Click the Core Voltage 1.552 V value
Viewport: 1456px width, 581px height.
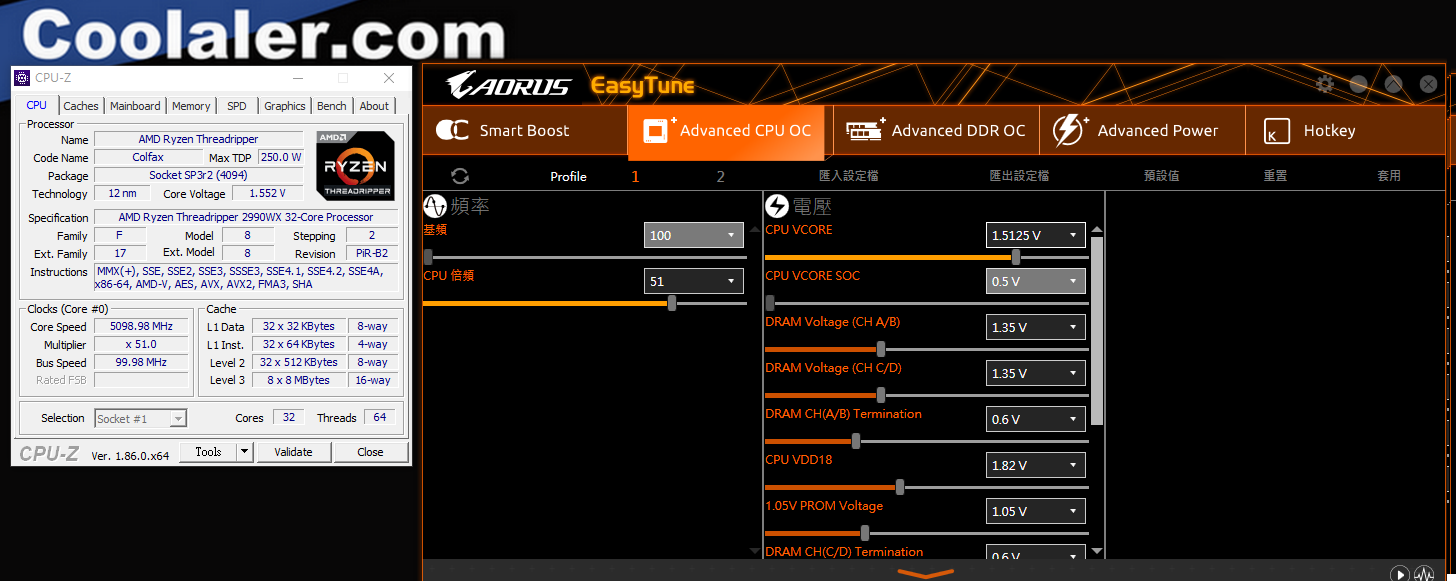(x=267, y=193)
